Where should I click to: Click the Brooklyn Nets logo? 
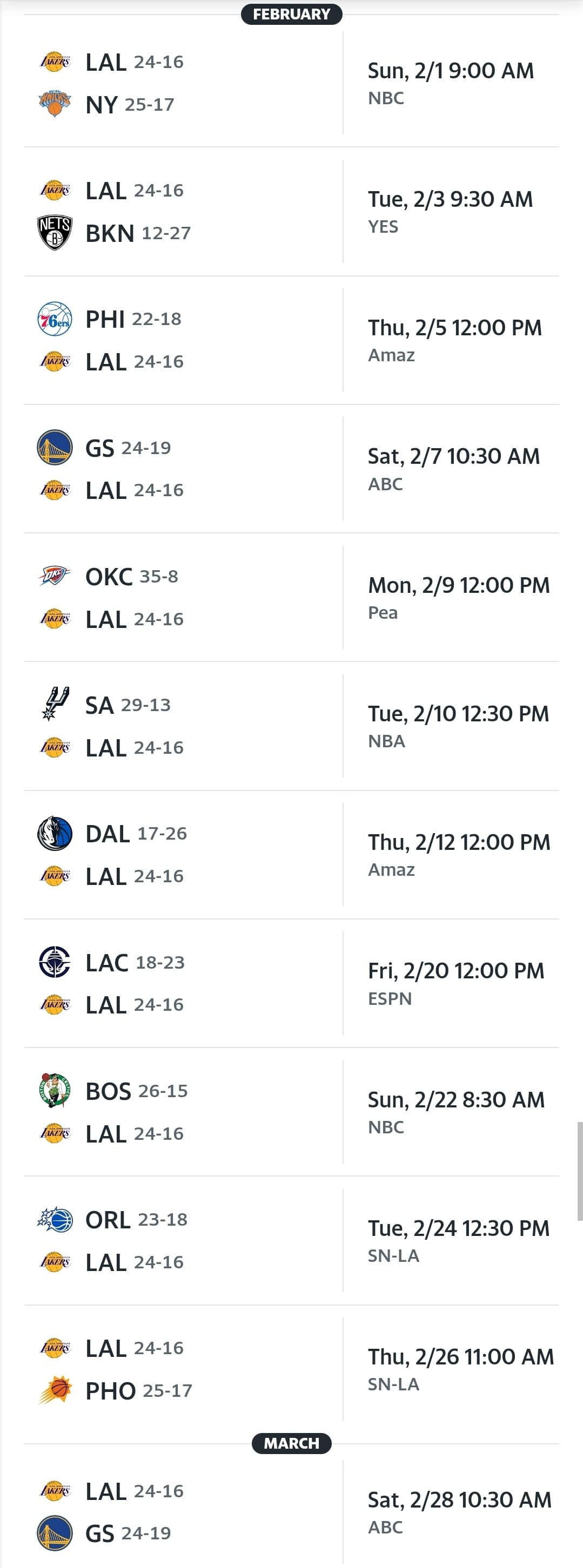(55, 233)
